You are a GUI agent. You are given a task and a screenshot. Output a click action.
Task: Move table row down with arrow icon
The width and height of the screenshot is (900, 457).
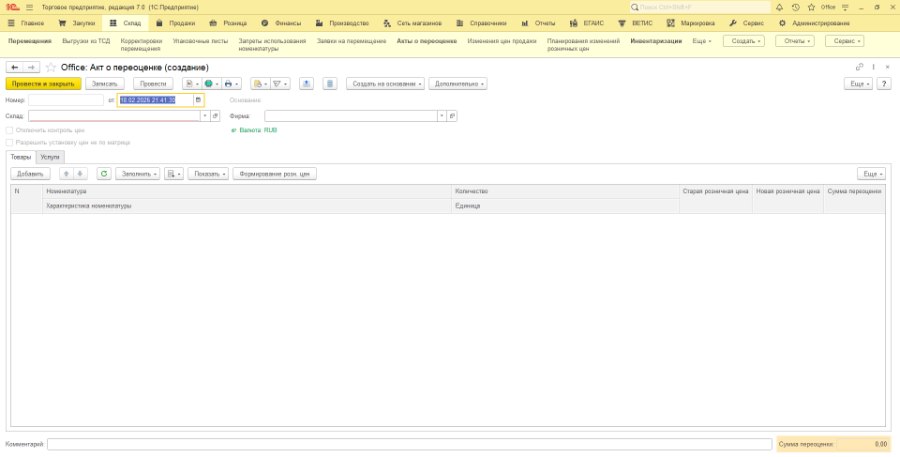pyautogui.click(x=80, y=173)
